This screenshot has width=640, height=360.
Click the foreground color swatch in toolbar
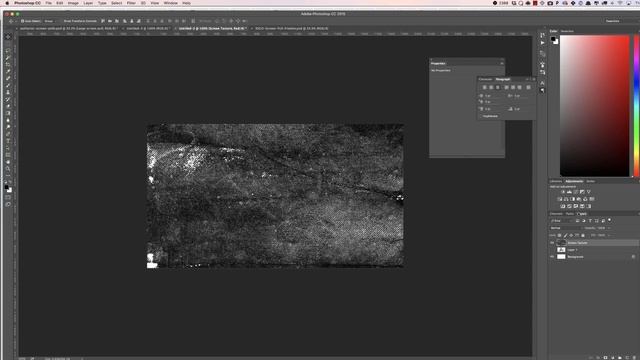click(7, 187)
